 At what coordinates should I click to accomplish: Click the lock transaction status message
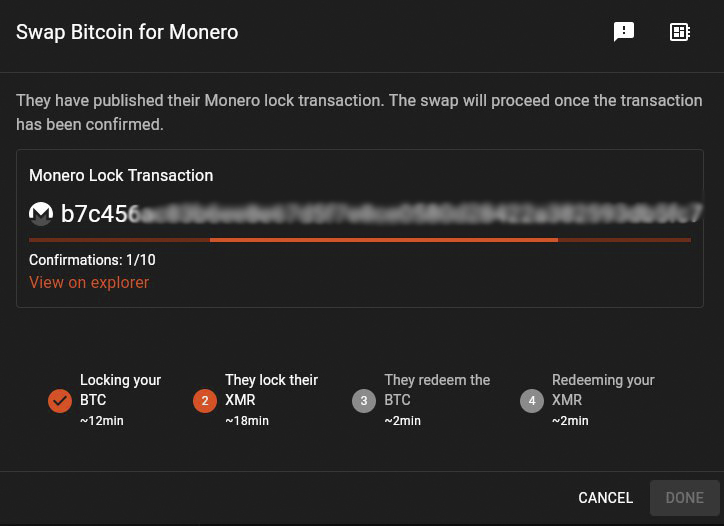pyautogui.click(x=359, y=113)
